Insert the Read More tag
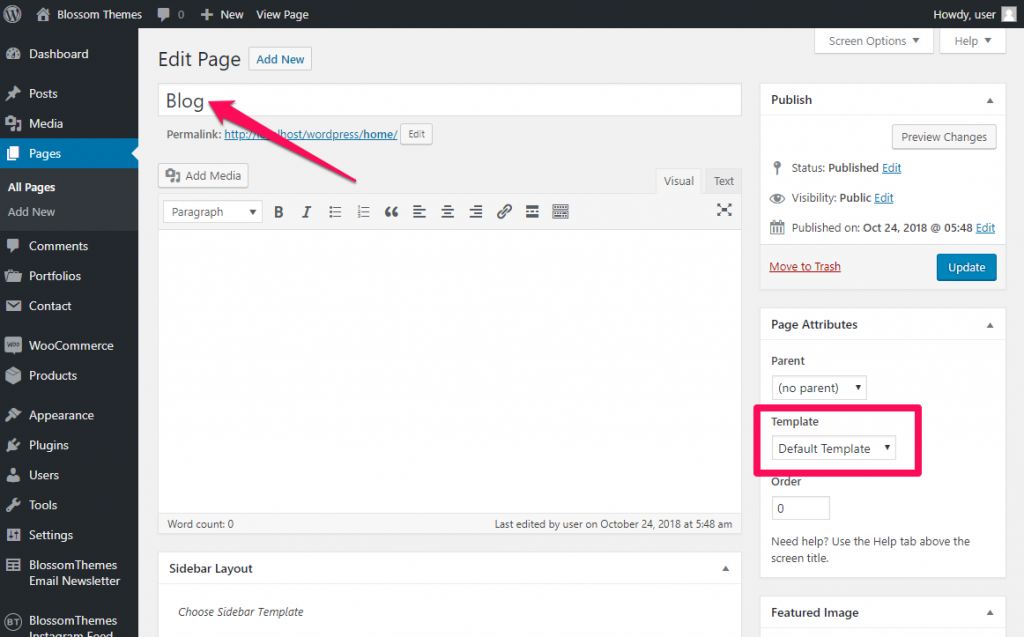Viewport: 1024px width, 637px height. 532,211
